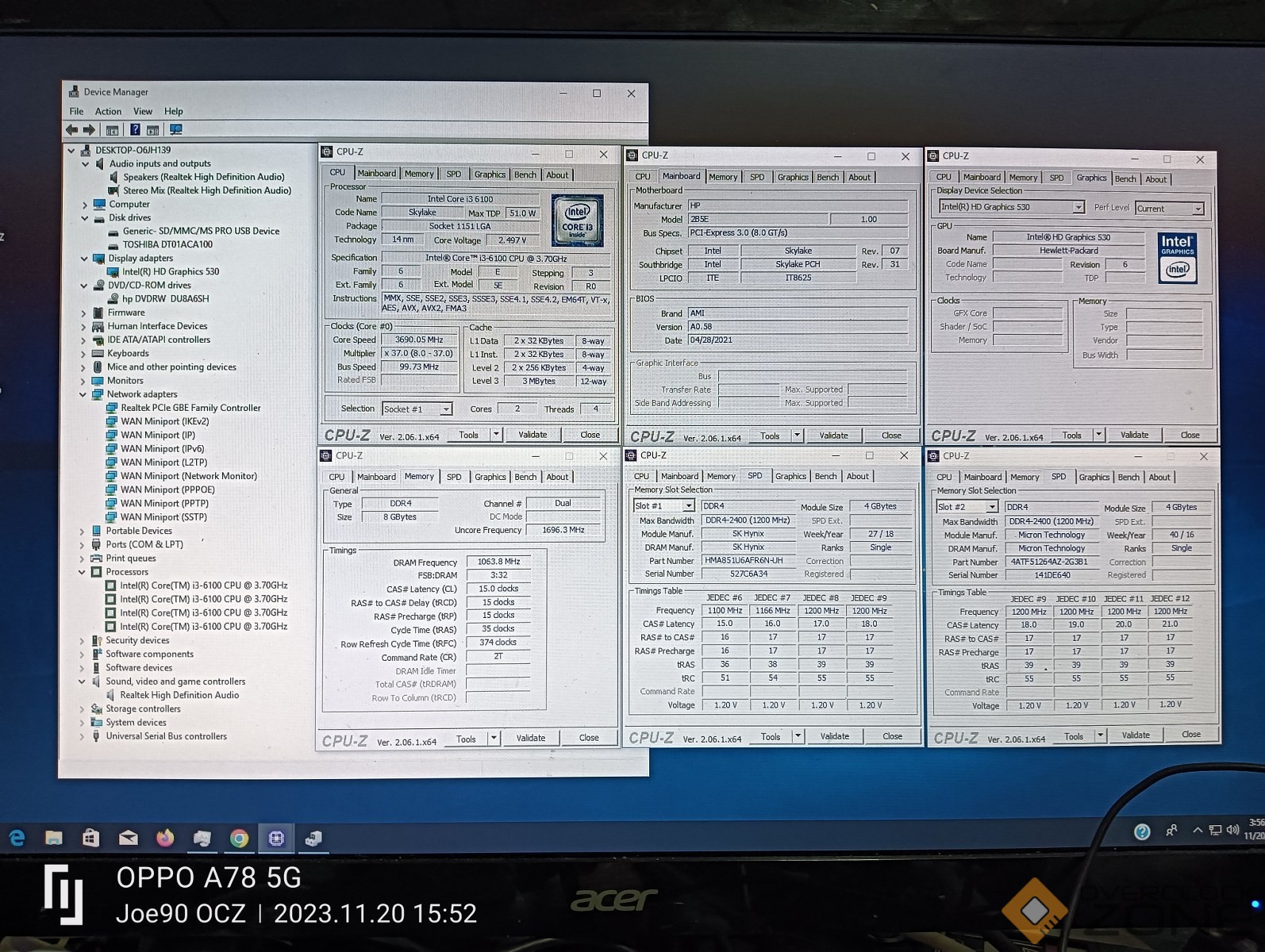Viewport: 1265px width, 952px height.
Task: Collapse the Disk drives category
Action: pyautogui.click(x=84, y=218)
